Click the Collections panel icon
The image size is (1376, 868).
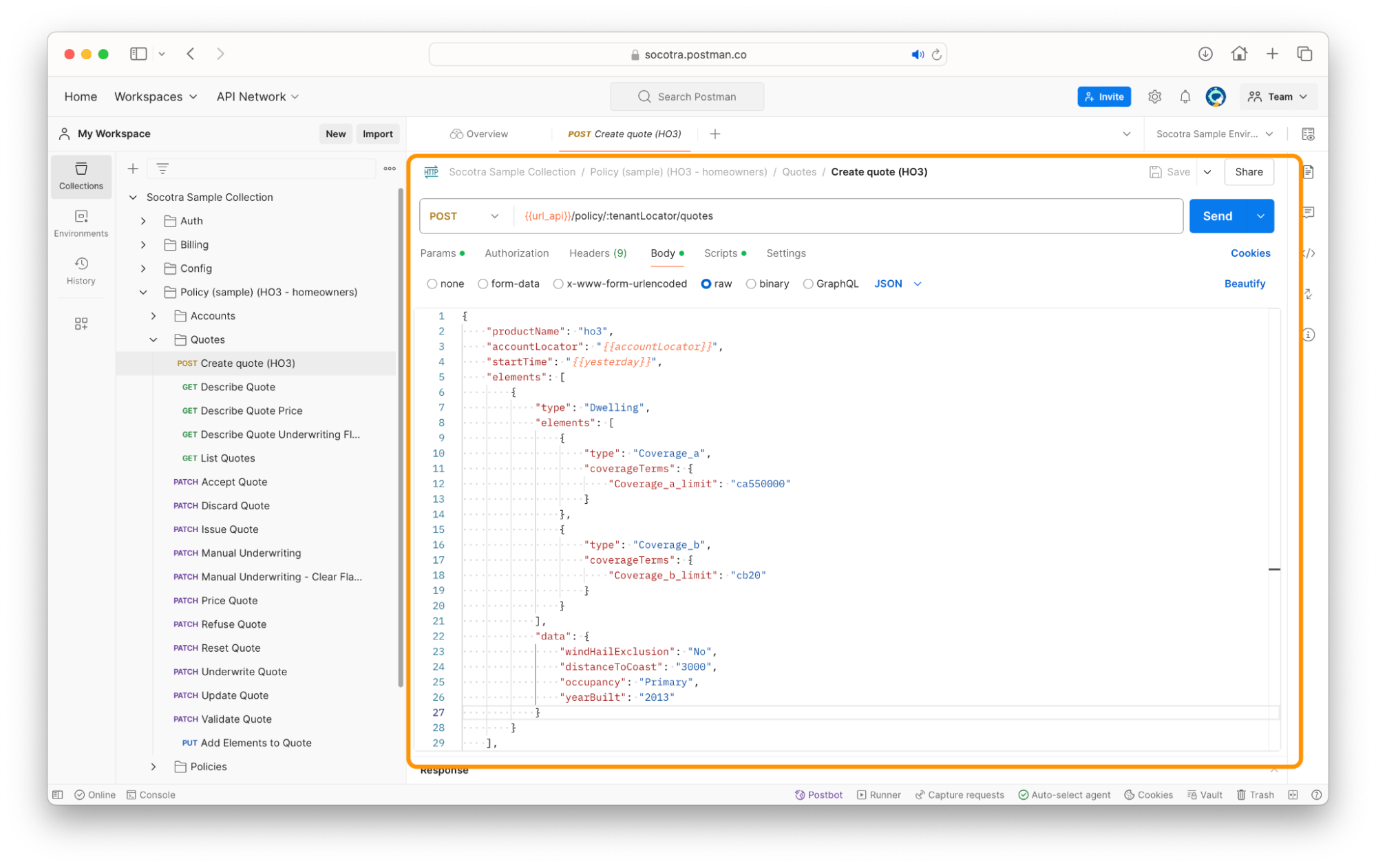tap(80, 175)
